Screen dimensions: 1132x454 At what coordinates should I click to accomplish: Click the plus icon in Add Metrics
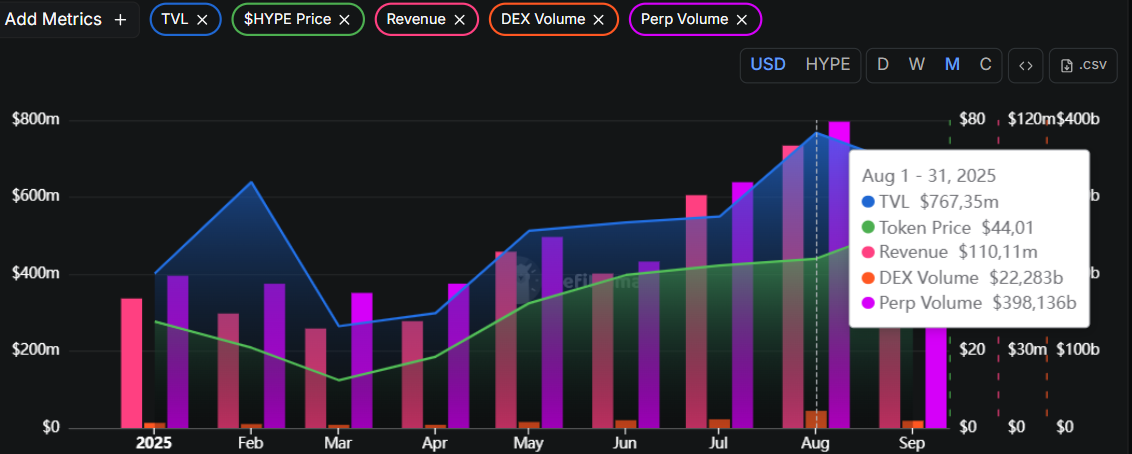click(x=120, y=19)
